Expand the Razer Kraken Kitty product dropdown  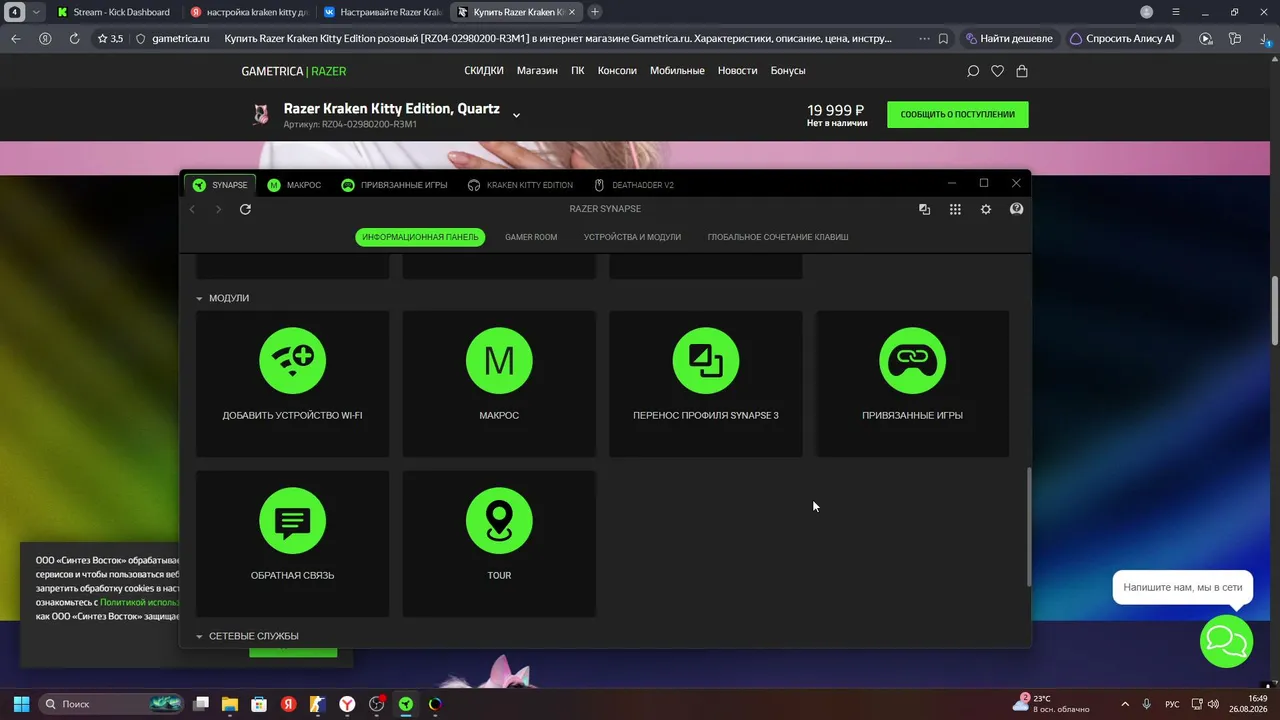[516, 115]
